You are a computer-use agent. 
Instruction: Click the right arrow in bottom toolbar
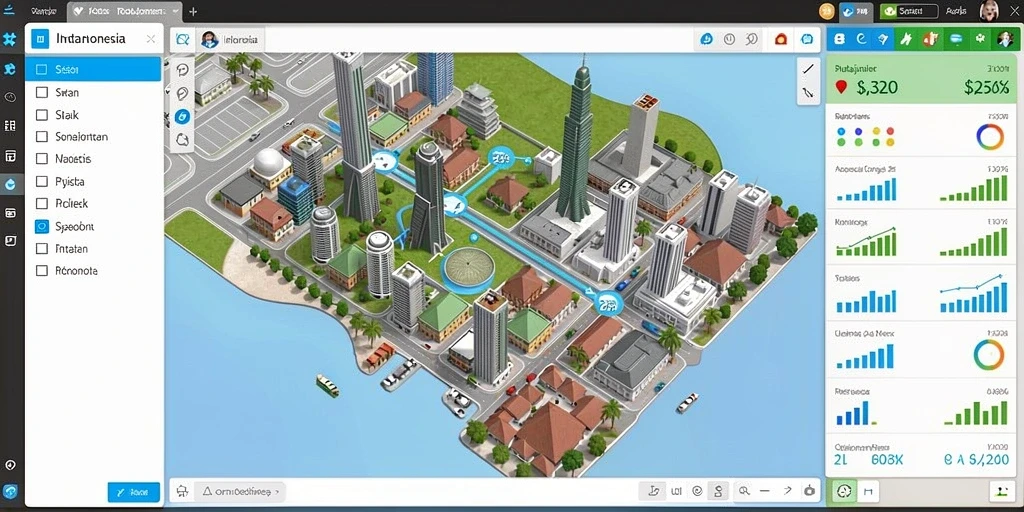click(788, 490)
